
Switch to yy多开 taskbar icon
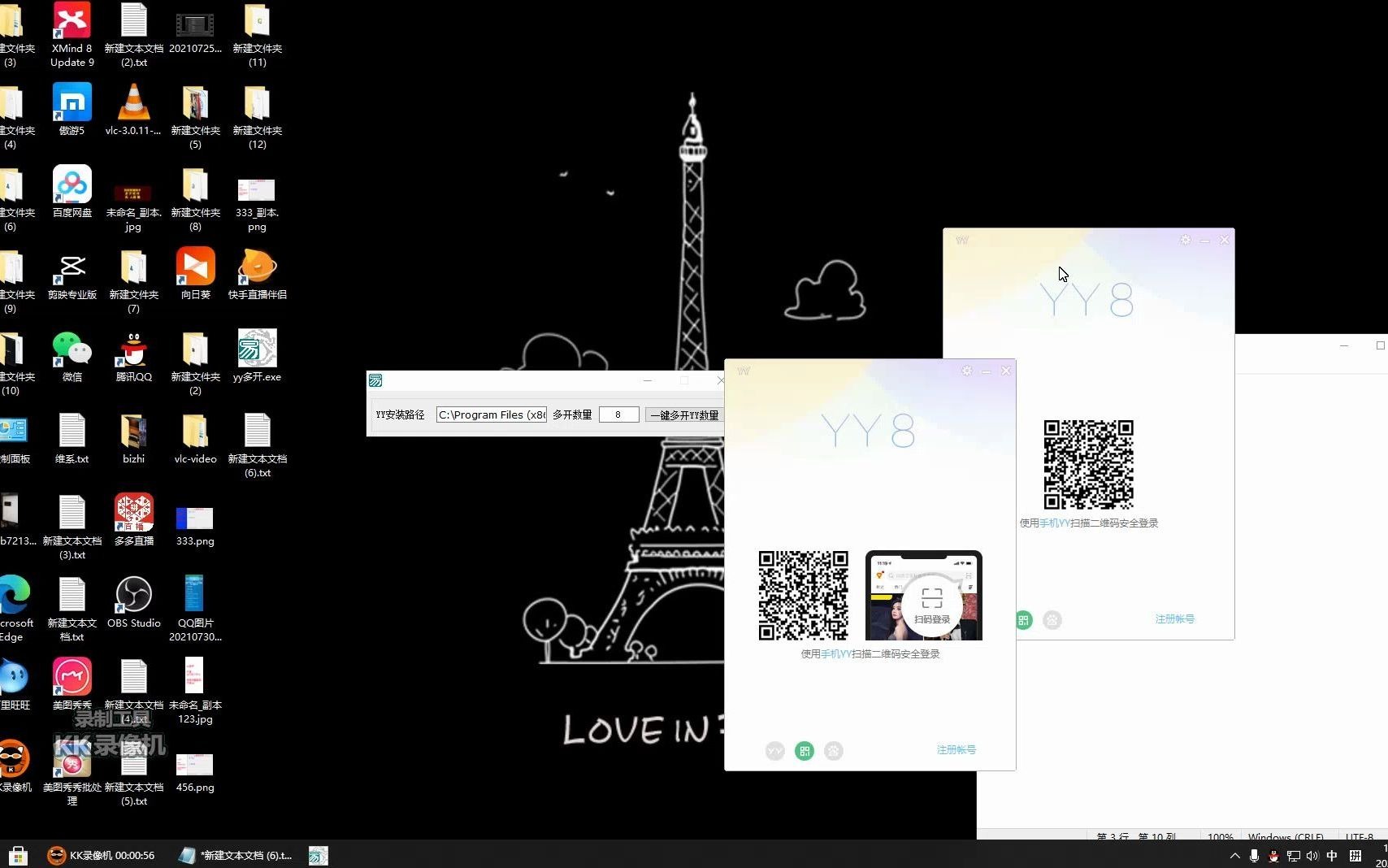click(x=319, y=855)
